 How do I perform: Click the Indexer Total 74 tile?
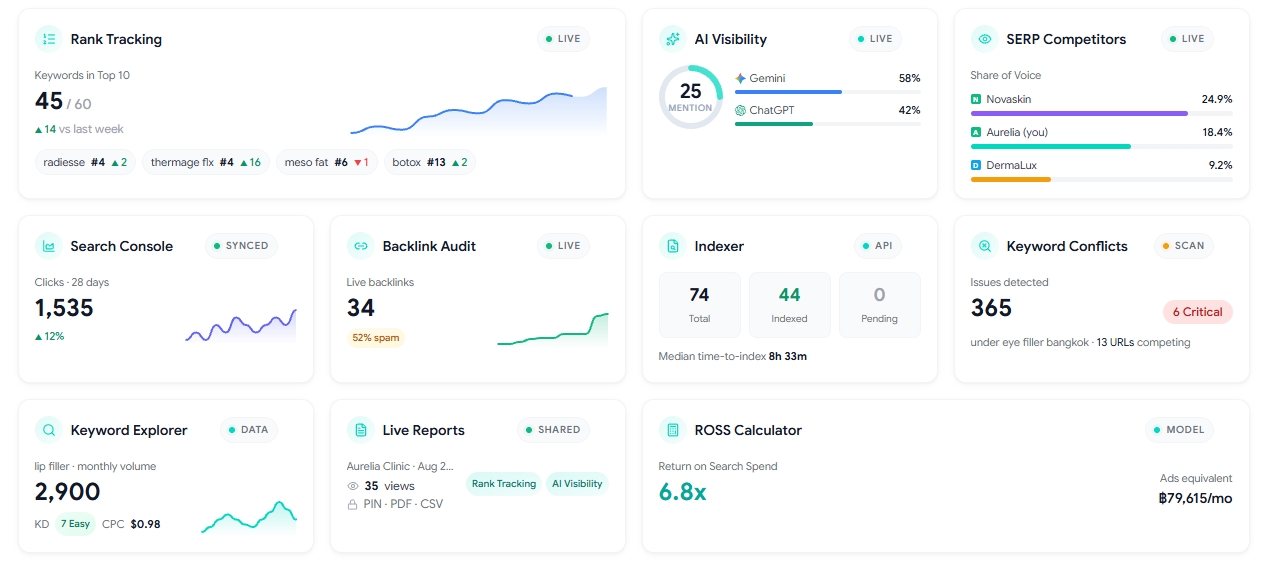[700, 305]
